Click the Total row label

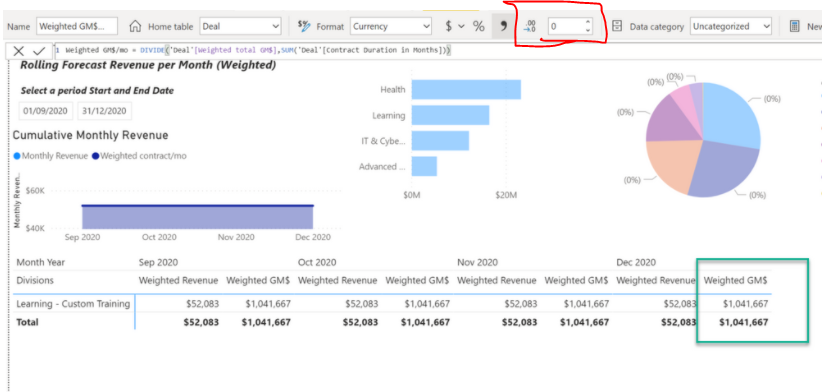28,322
